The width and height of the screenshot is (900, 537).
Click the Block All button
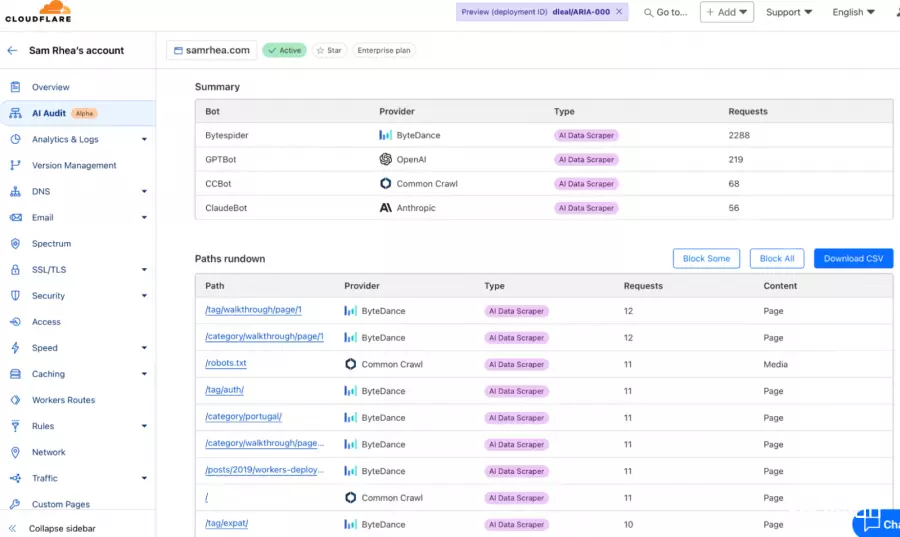[x=777, y=259]
